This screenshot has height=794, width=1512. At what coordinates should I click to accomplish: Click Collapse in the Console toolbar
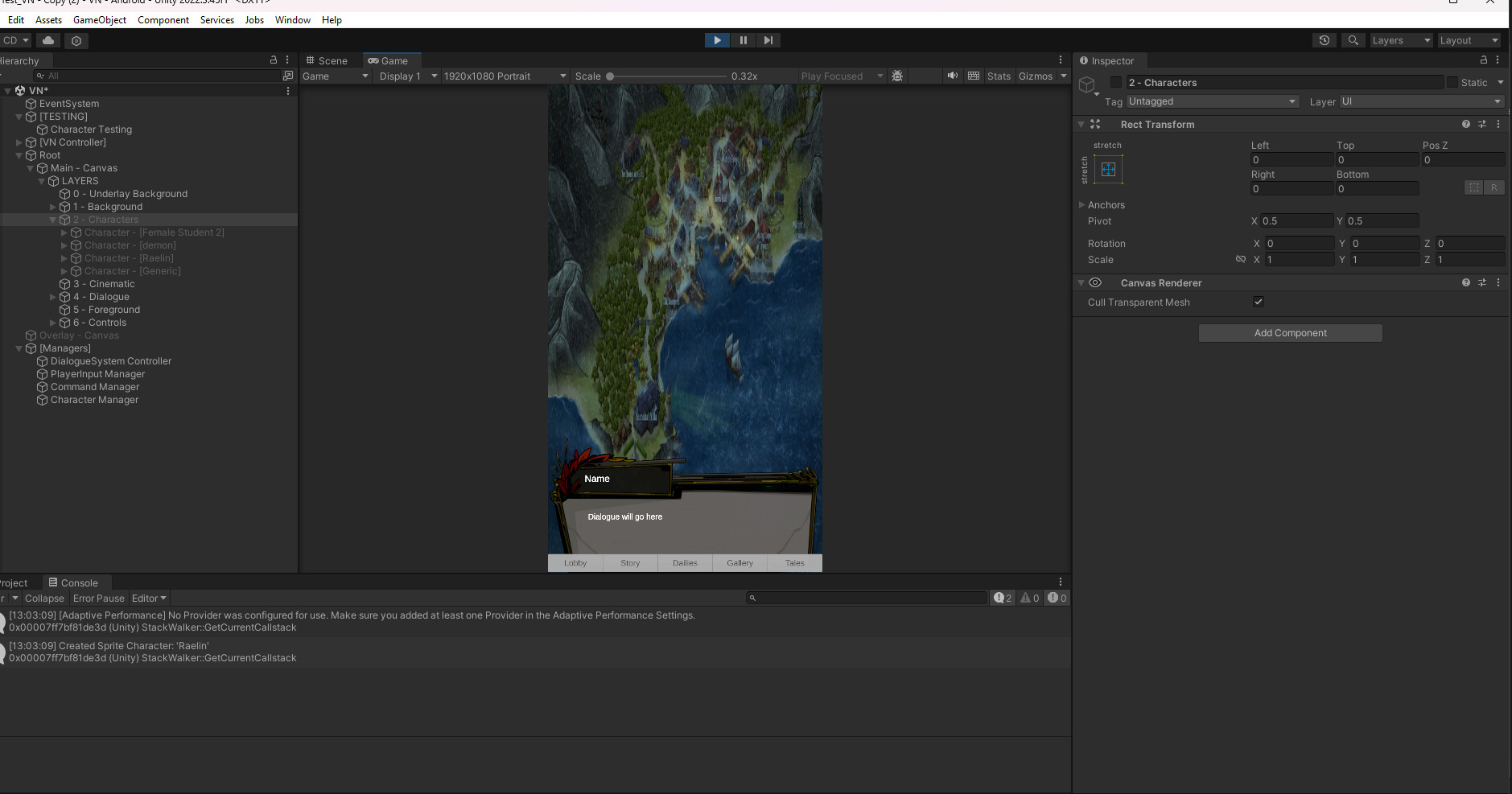coord(44,598)
